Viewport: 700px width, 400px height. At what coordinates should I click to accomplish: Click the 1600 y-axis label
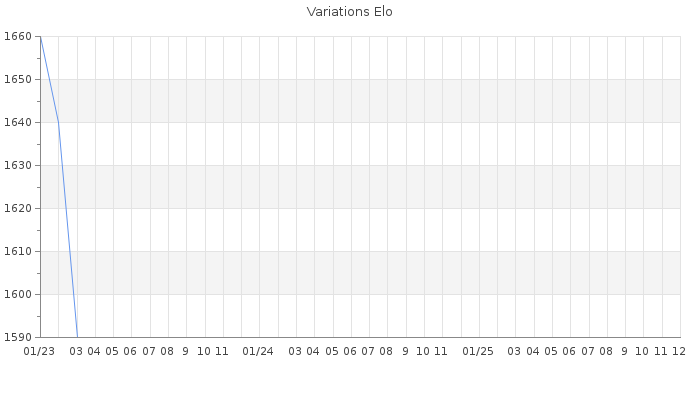[18, 295]
